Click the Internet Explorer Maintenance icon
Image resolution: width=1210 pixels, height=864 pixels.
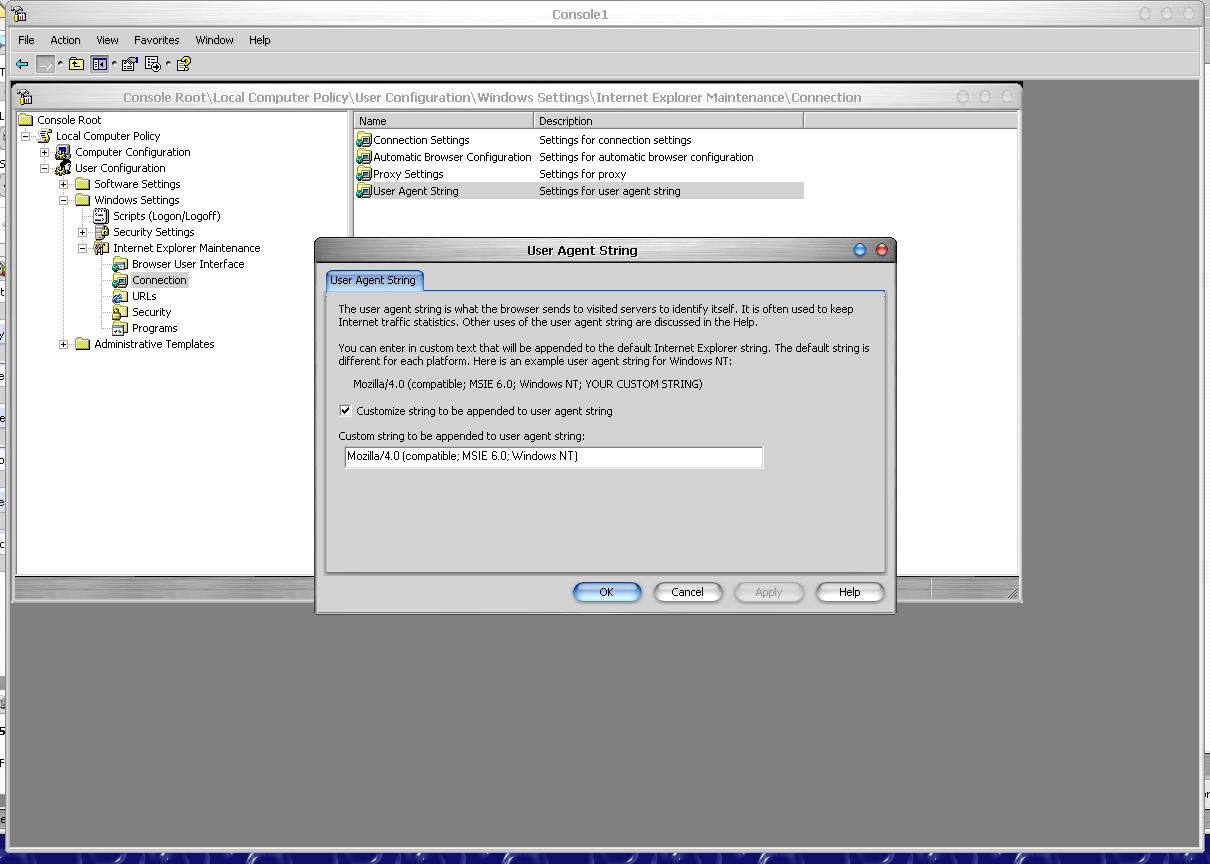(102, 248)
